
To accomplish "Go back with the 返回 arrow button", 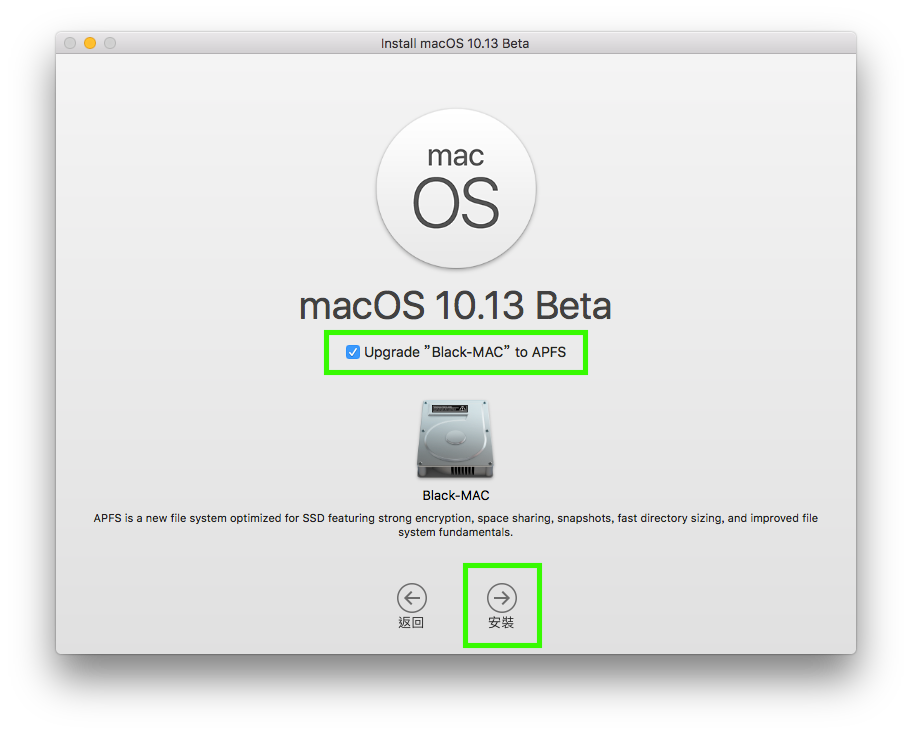I will (x=412, y=598).
